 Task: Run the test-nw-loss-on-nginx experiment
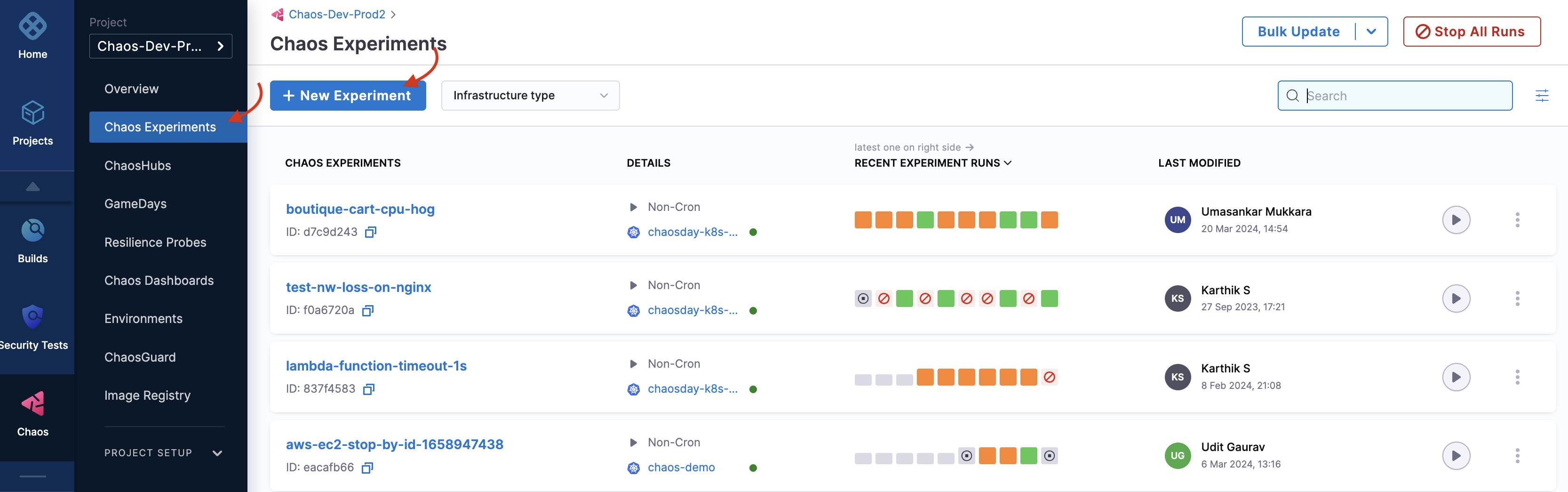[1456, 298]
